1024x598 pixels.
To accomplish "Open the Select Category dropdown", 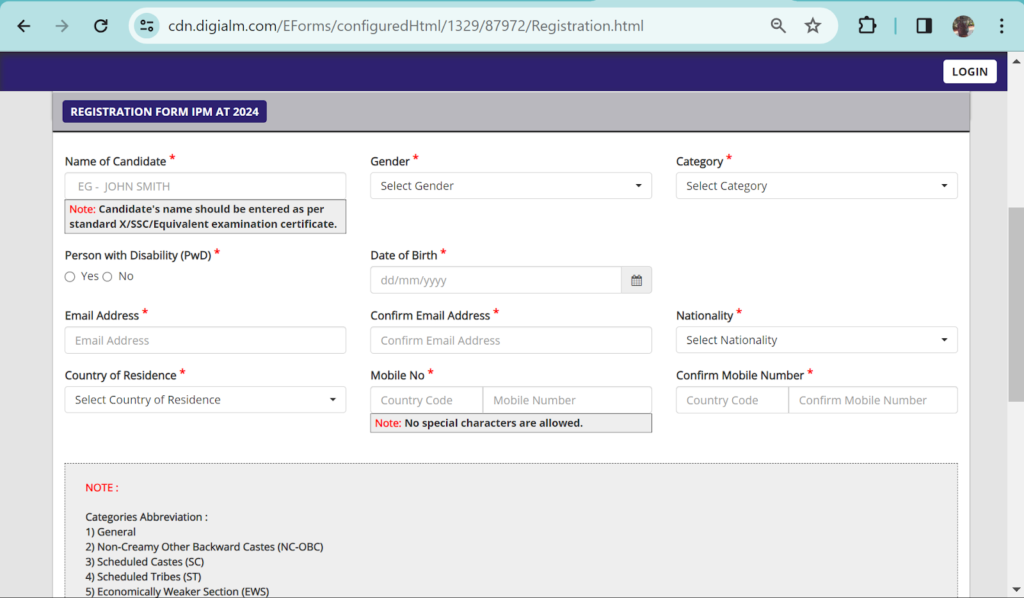I will pos(816,186).
